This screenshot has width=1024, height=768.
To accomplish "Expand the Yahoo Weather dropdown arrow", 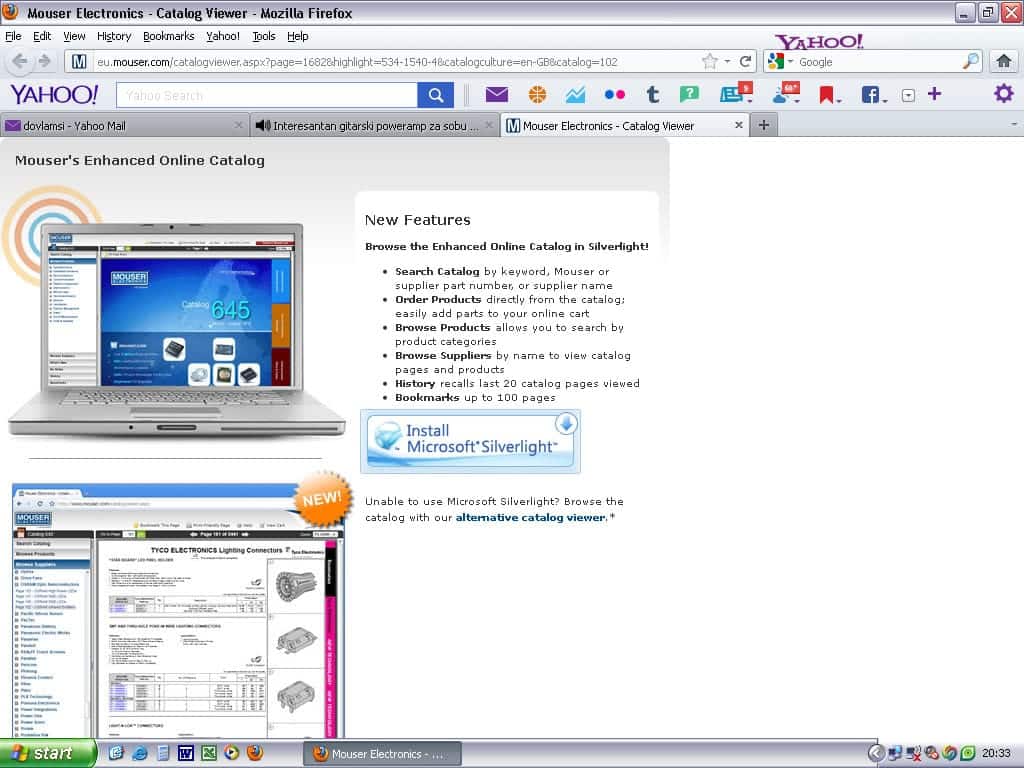I will pyautogui.click(x=798, y=101).
